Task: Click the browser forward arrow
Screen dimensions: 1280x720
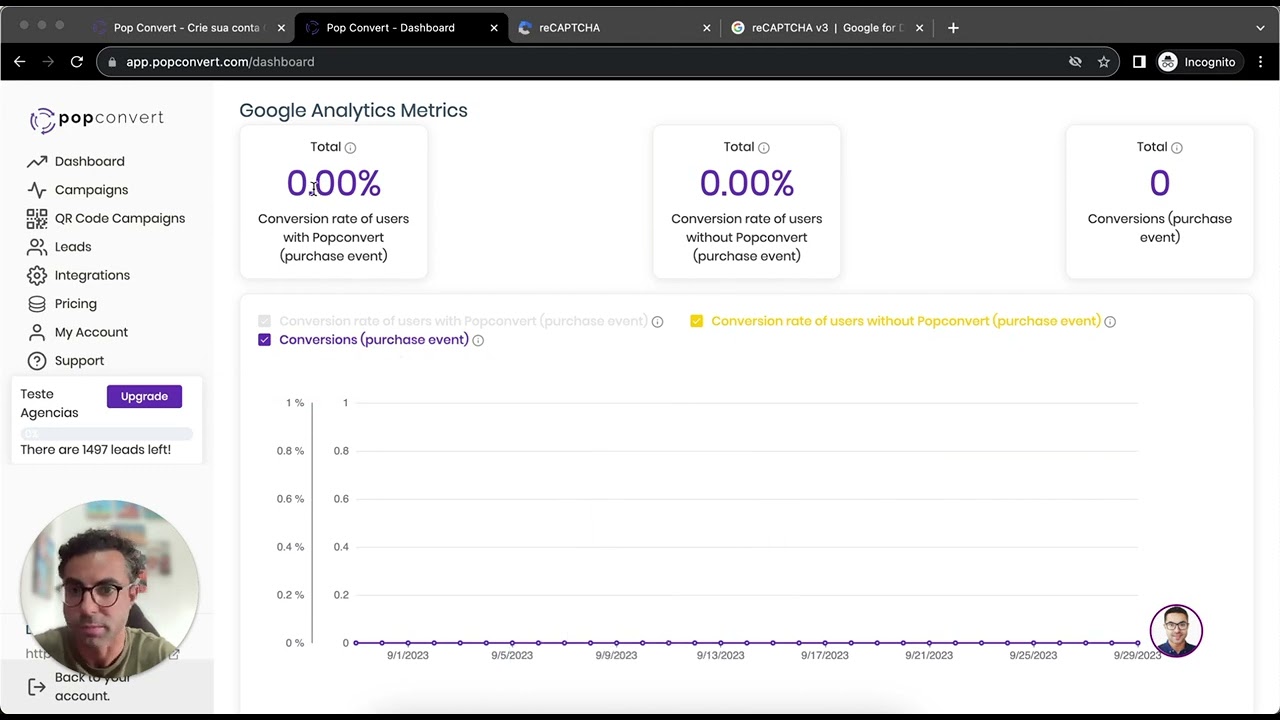Action: pyautogui.click(x=48, y=62)
